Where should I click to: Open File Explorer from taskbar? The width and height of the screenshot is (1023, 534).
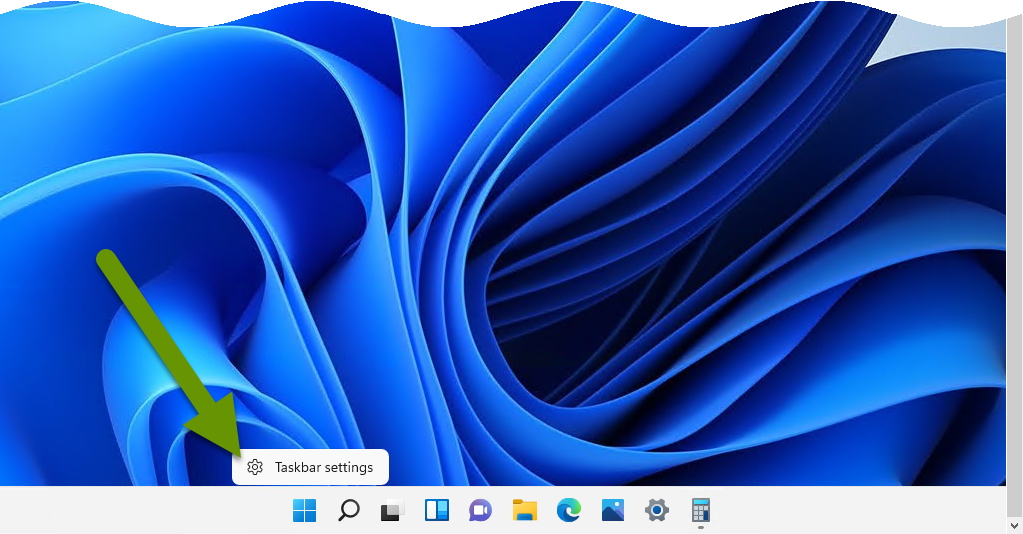(x=525, y=510)
